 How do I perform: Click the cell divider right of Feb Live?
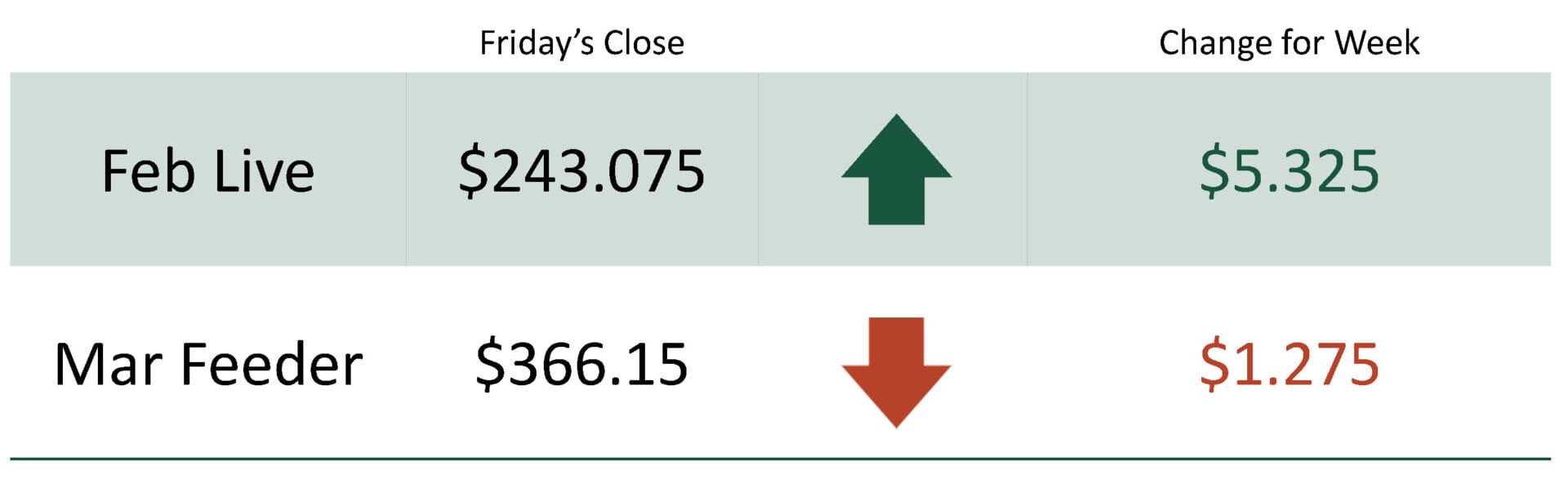(406, 169)
